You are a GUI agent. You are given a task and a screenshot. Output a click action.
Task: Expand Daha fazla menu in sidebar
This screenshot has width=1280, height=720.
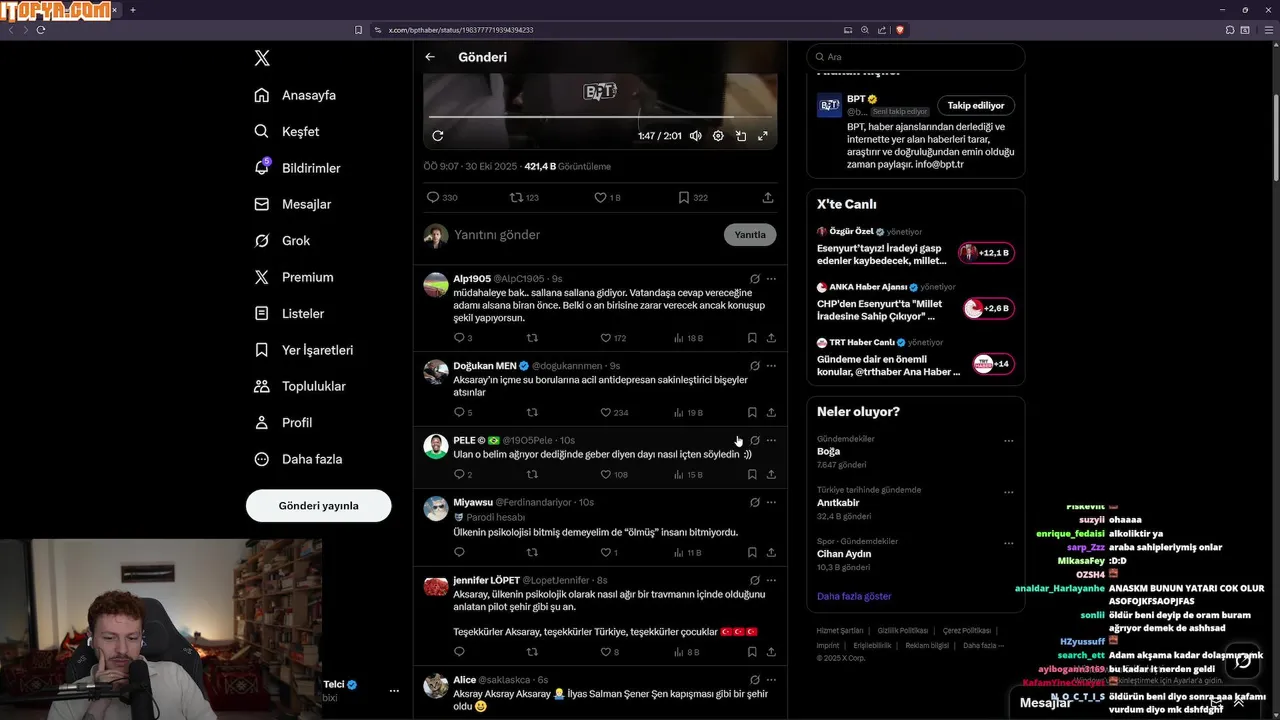pos(298,459)
